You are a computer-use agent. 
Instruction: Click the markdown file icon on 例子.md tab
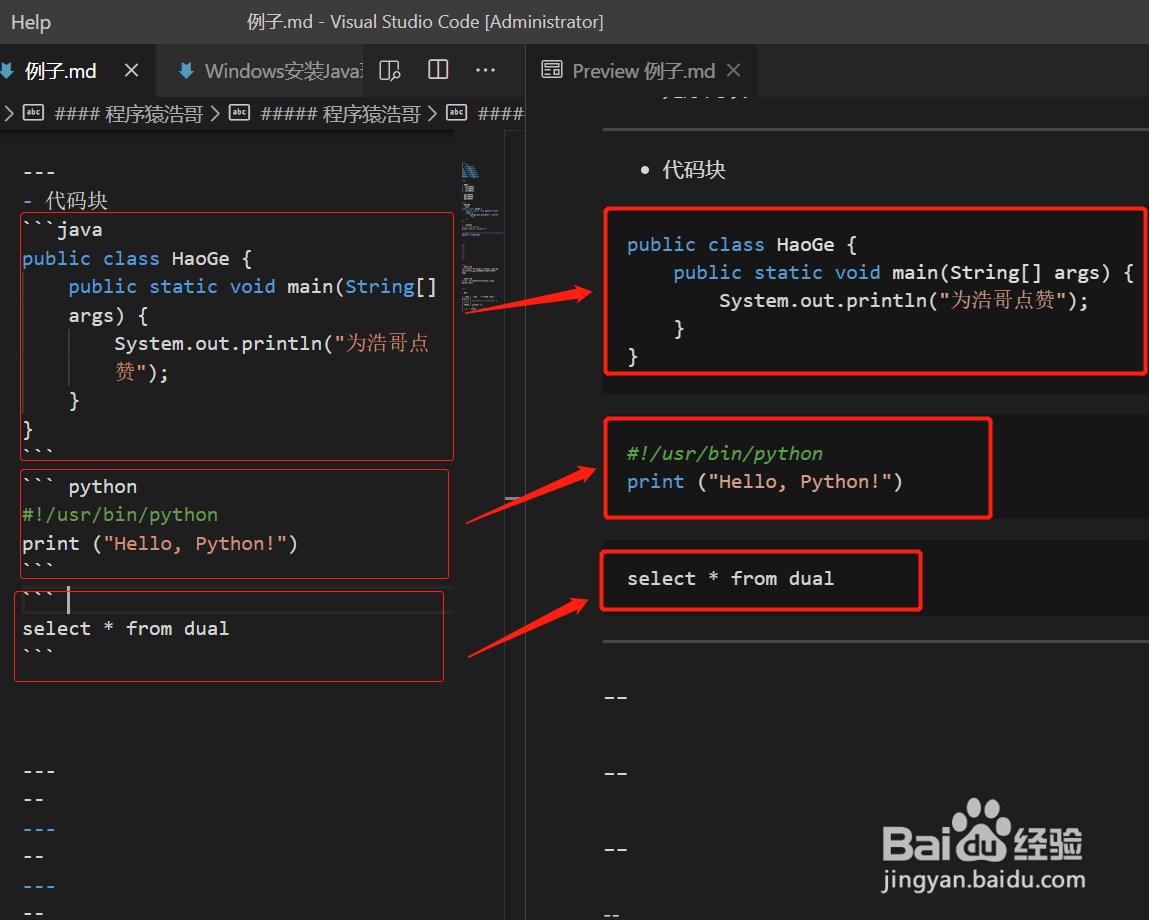7,71
